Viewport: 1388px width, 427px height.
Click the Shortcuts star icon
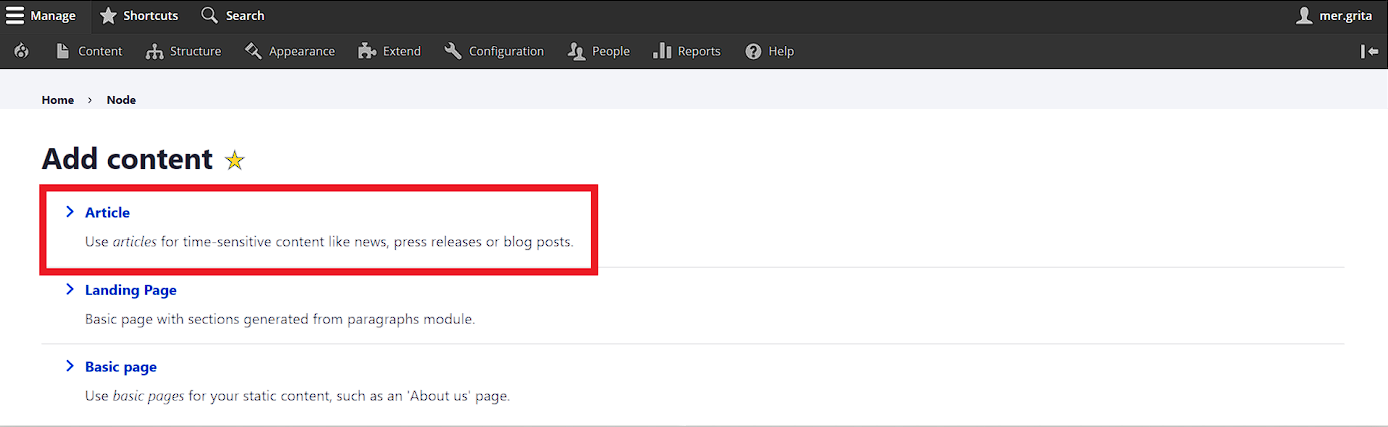click(109, 15)
